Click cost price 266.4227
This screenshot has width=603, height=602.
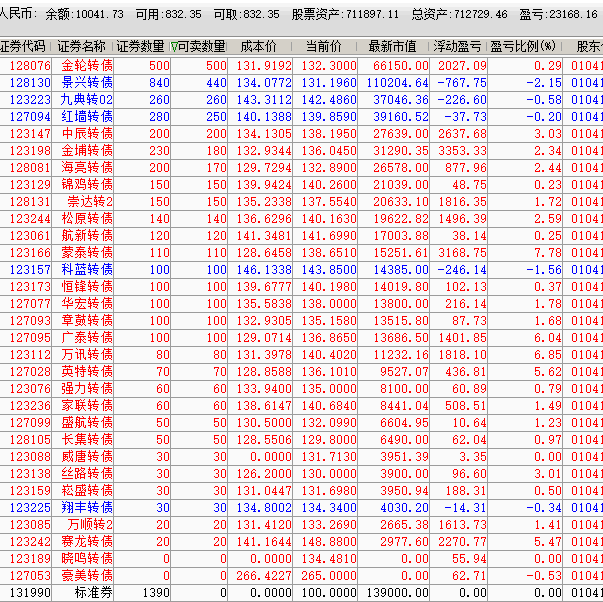(264, 576)
